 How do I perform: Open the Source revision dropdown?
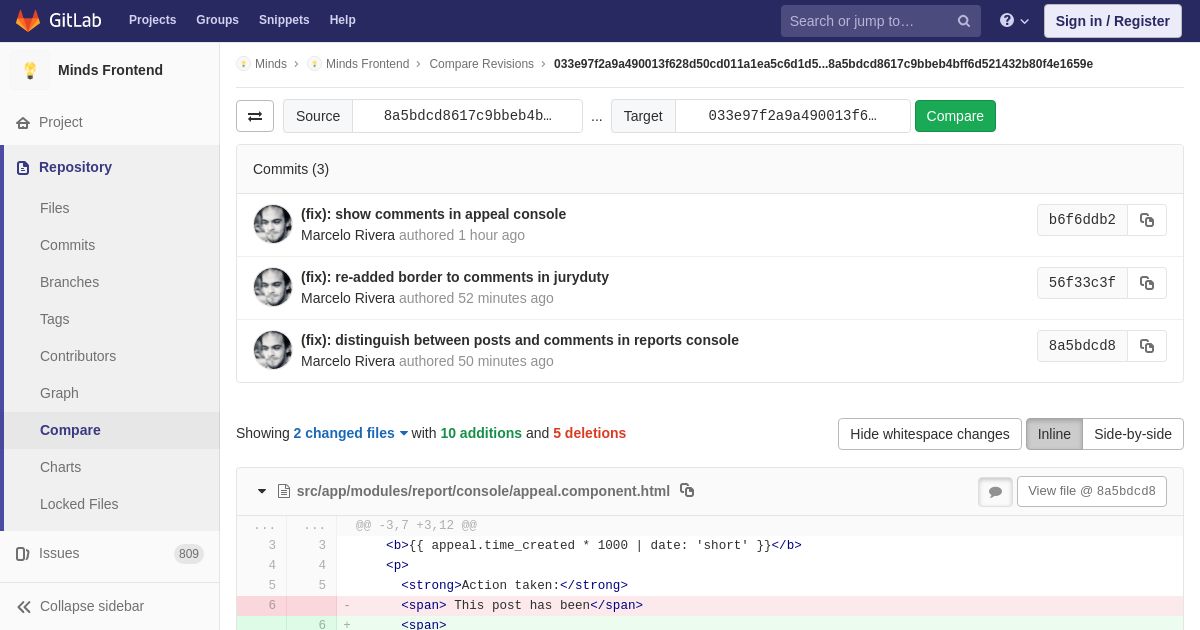click(x=467, y=116)
